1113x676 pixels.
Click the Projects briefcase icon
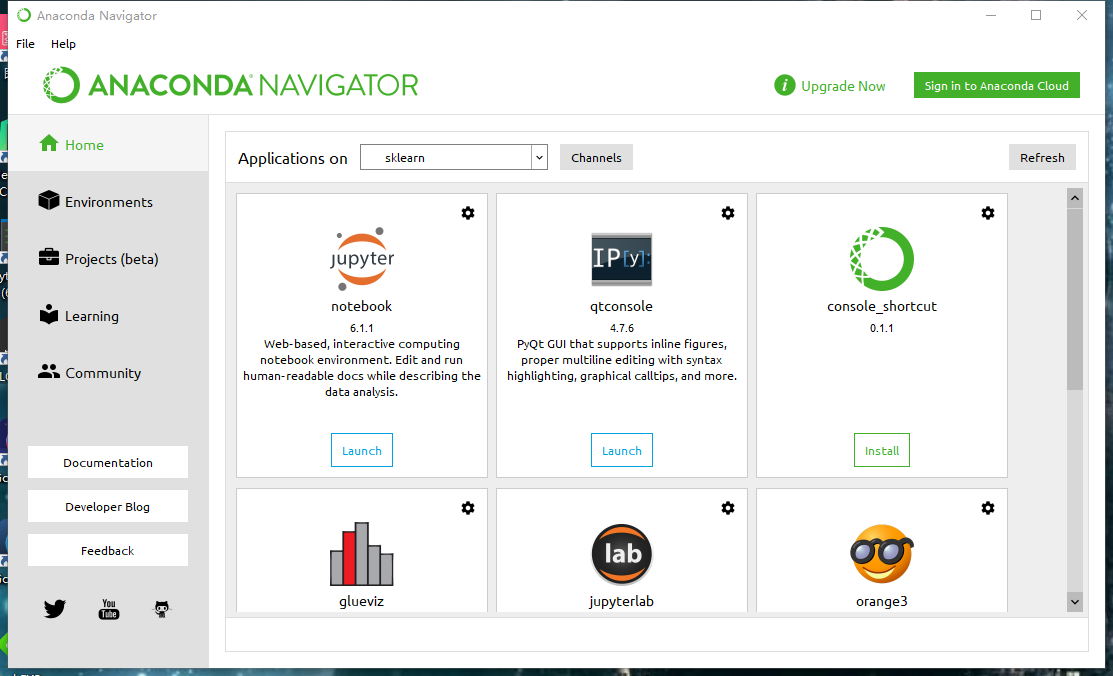point(49,257)
